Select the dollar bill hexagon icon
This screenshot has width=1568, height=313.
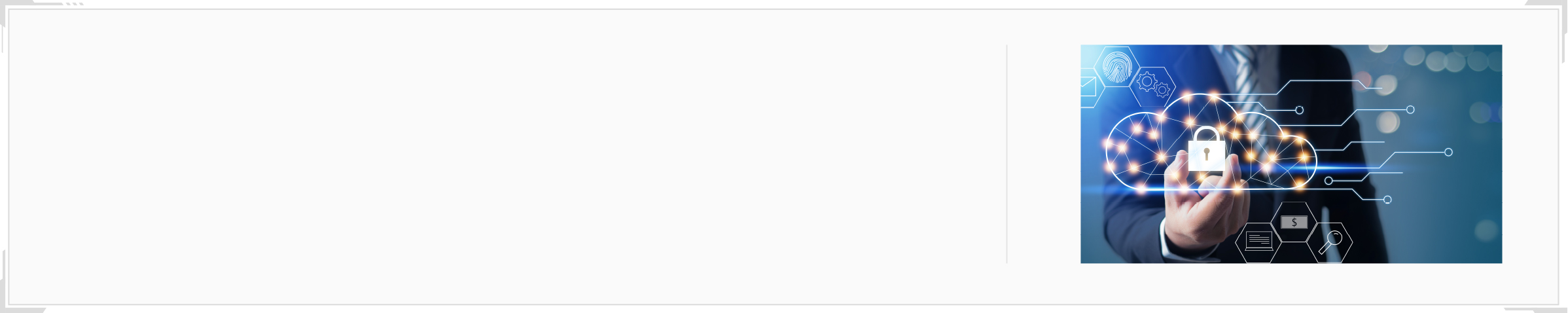pyautogui.click(x=1294, y=222)
